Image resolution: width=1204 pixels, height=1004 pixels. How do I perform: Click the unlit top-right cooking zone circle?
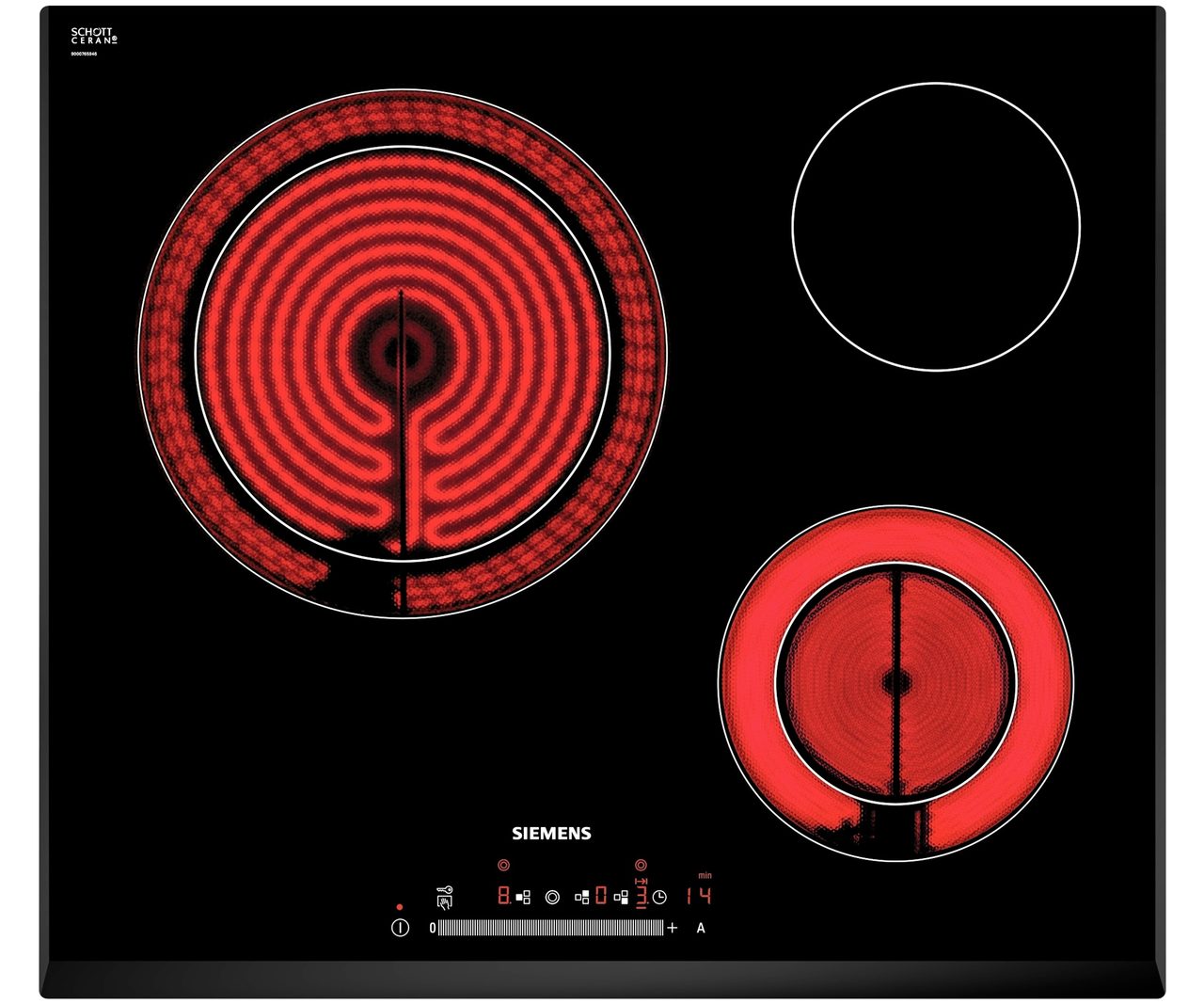coord(936,226)
